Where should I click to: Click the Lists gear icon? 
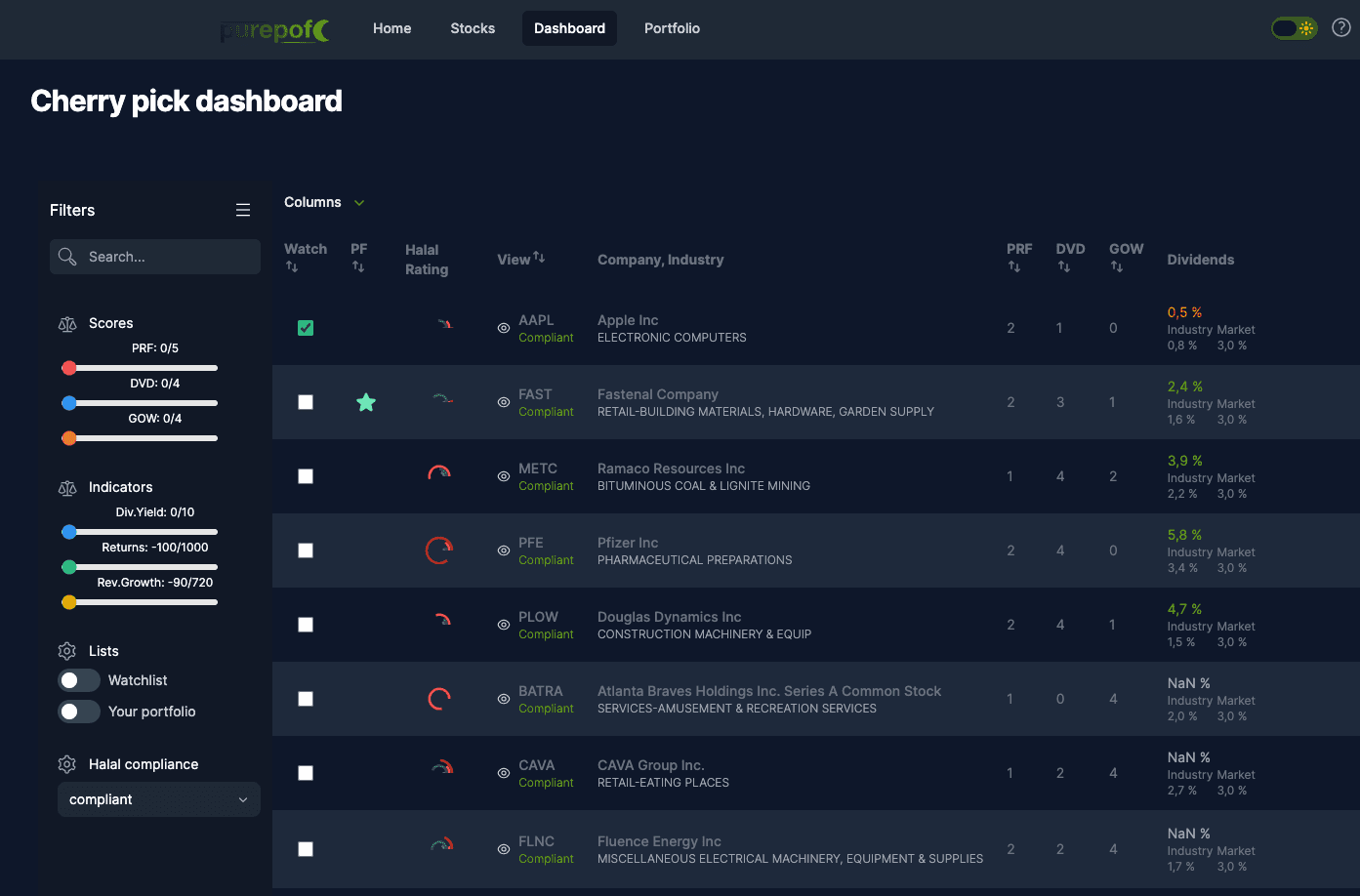67,651
